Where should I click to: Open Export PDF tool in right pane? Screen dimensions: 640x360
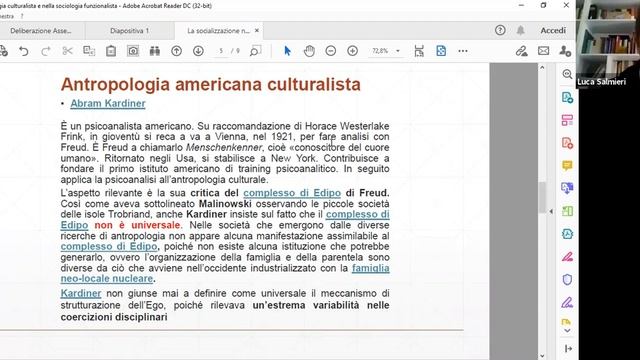tap(567, 97)
